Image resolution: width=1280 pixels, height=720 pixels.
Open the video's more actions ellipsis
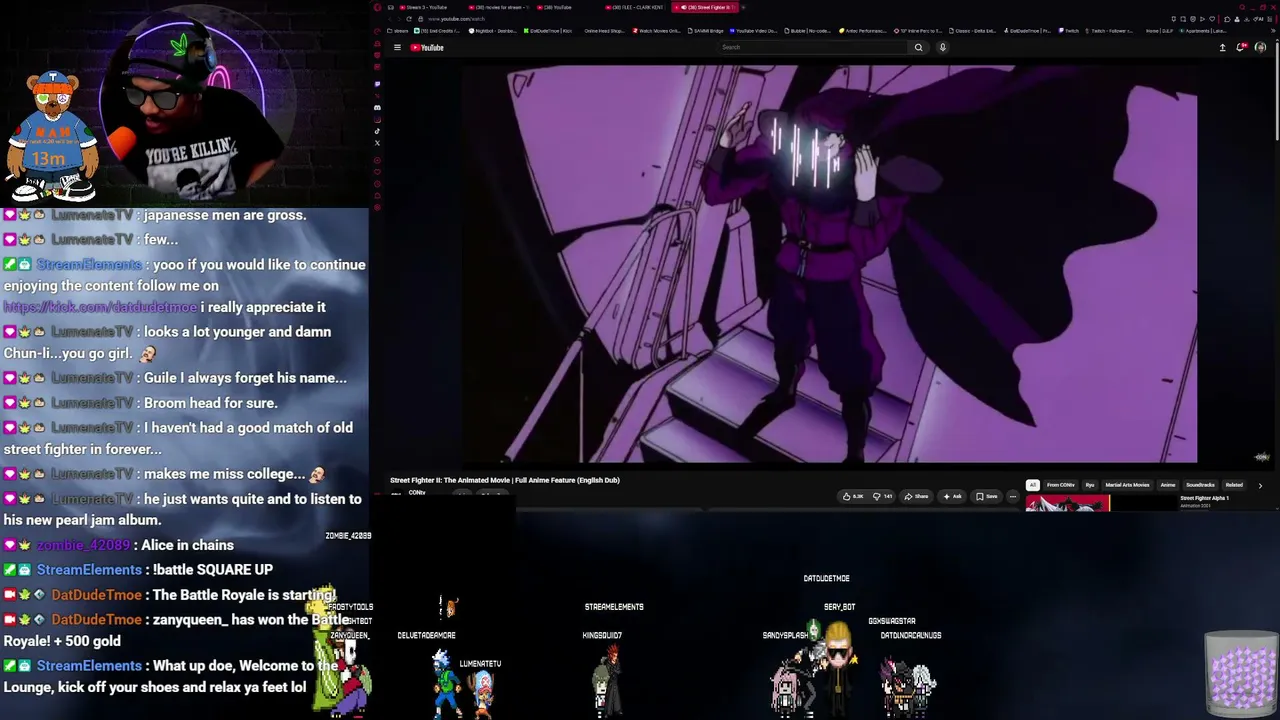[1012, 496]
